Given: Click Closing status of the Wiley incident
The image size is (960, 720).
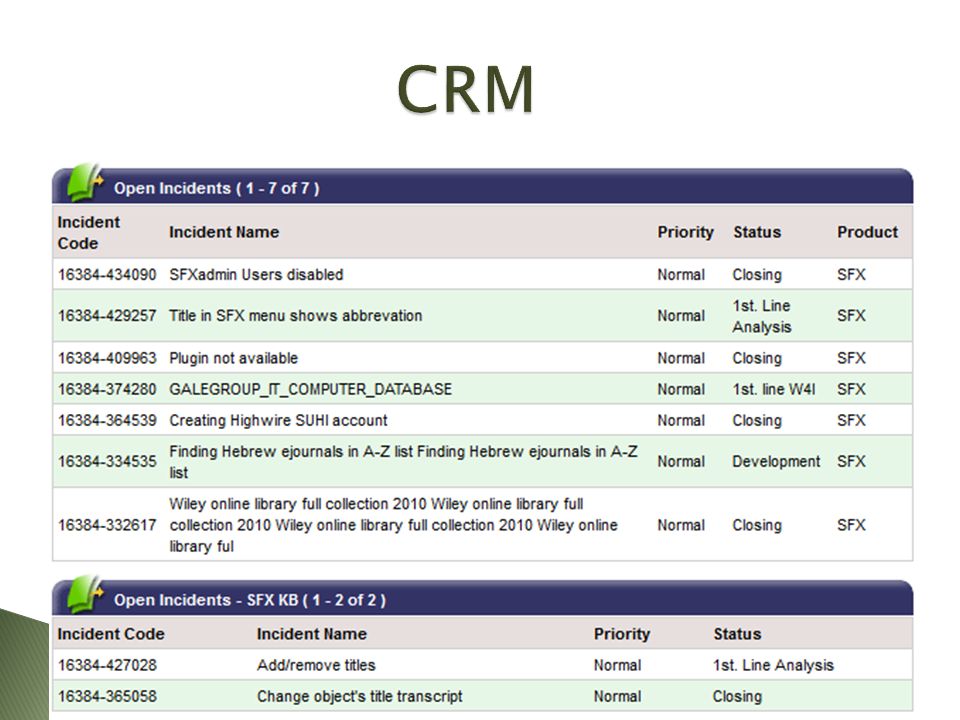Looking at the screenshot, I should 757,525.
